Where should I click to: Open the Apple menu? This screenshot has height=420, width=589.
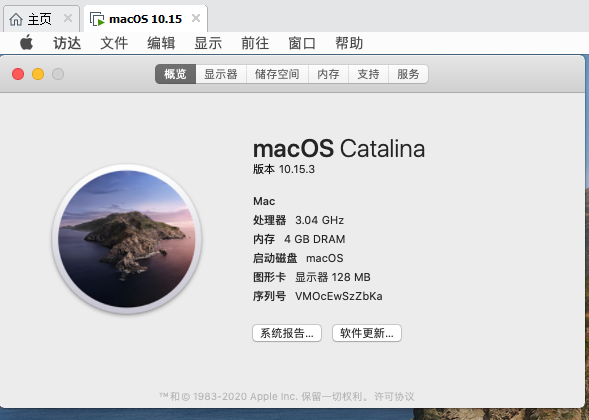tap(26, 42)
